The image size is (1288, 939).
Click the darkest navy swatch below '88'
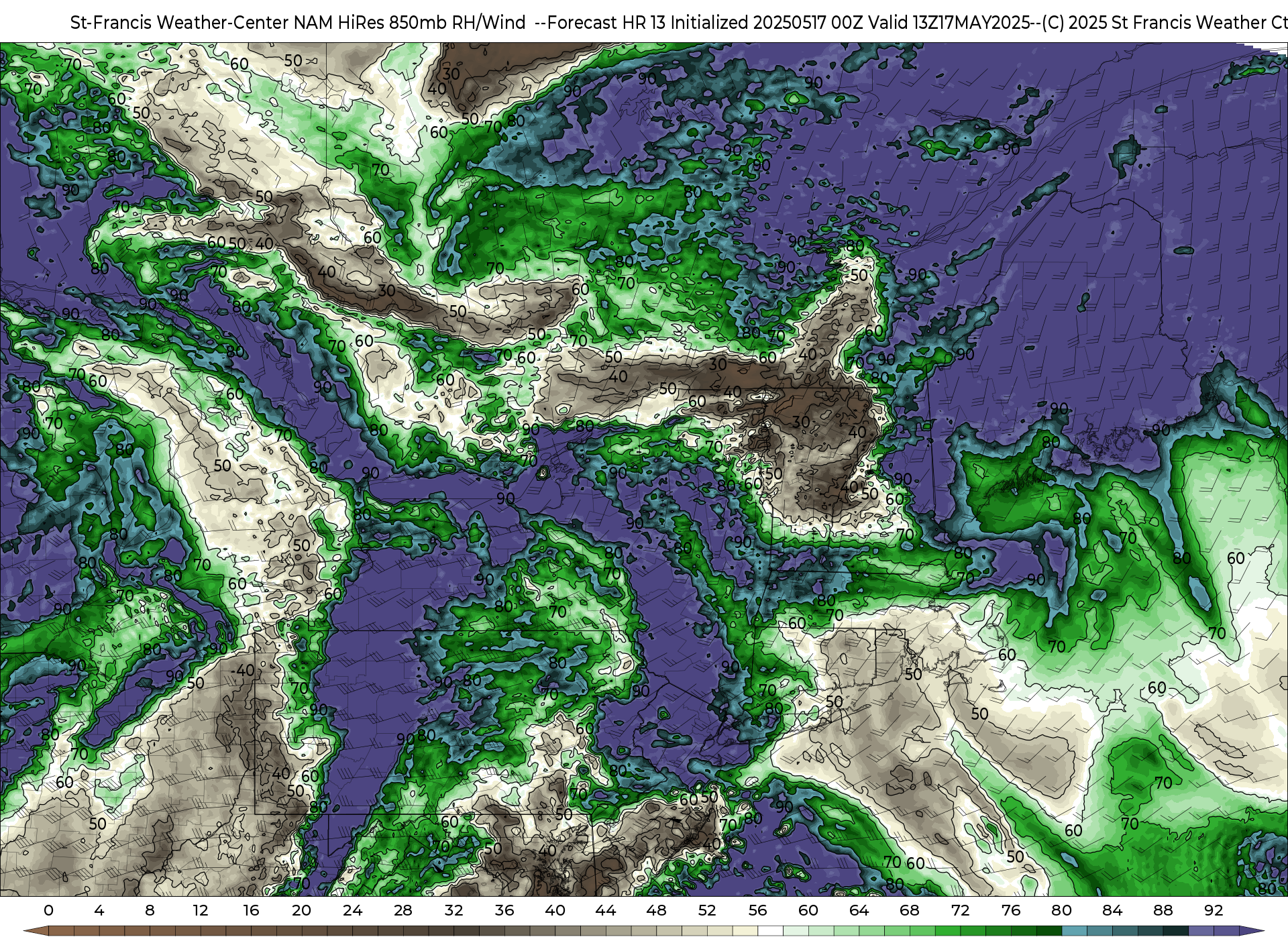click(1175, 930)
